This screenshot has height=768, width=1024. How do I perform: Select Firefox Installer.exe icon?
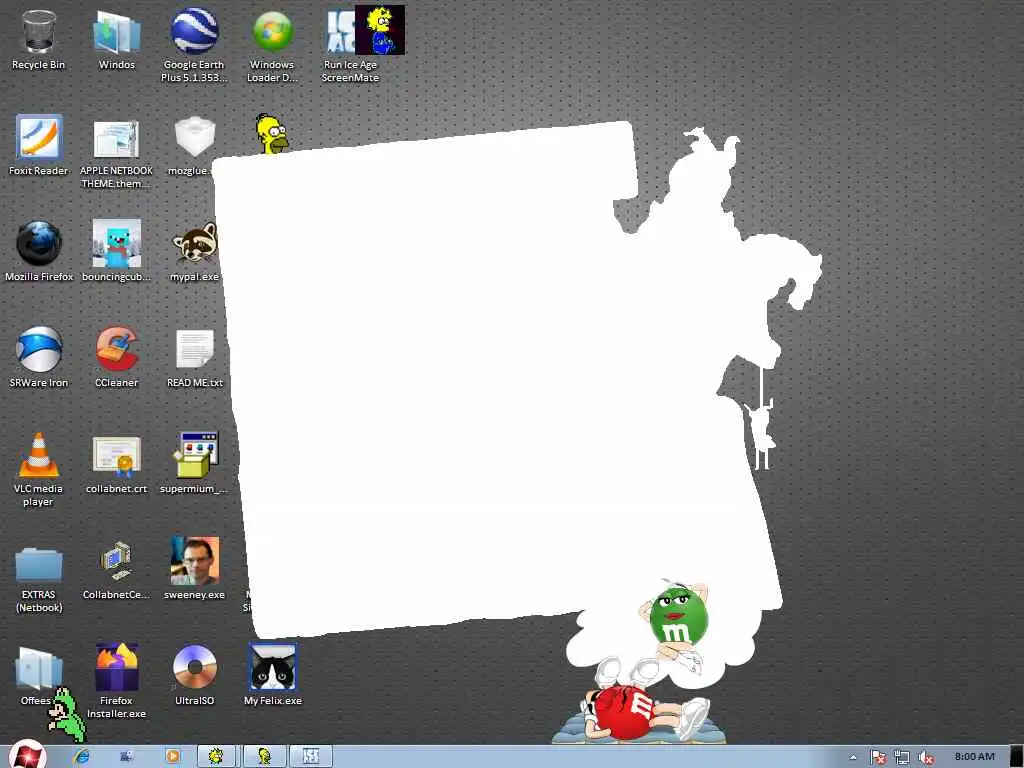pos(116,667)
